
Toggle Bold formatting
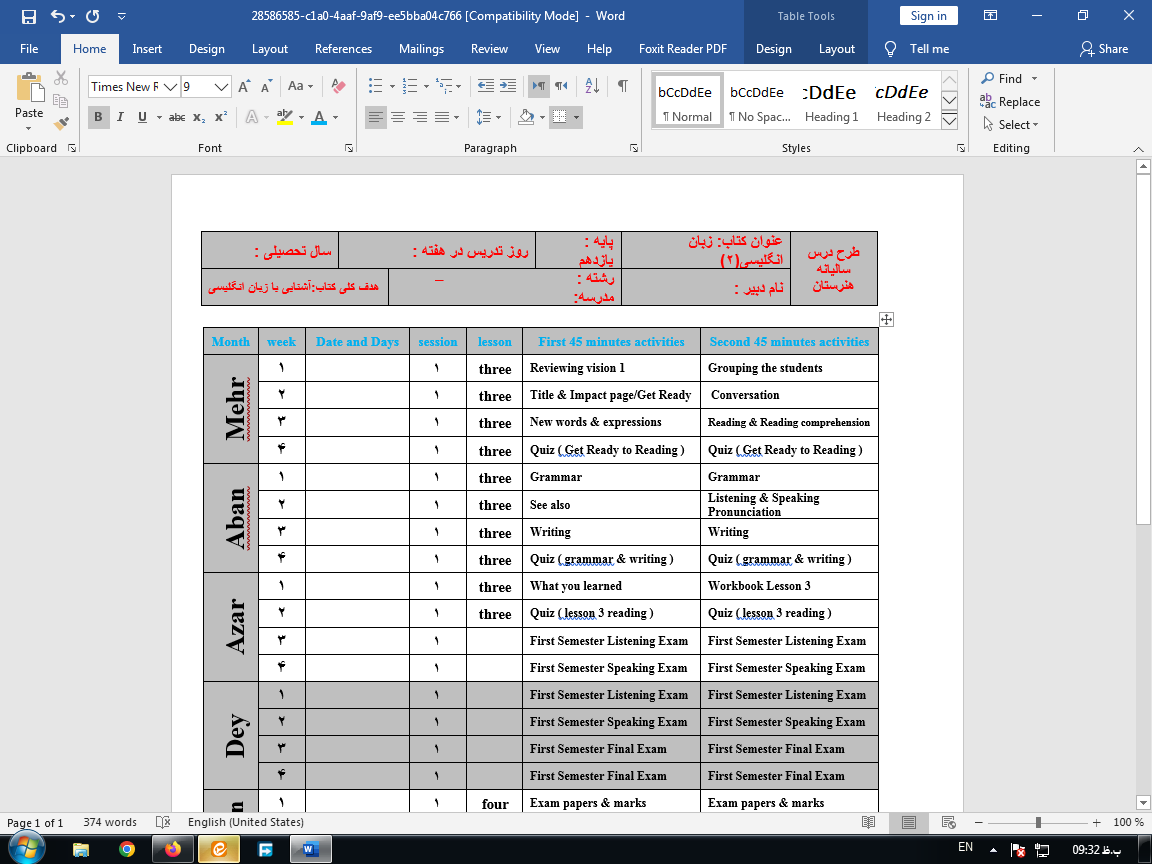coord(98,118)
